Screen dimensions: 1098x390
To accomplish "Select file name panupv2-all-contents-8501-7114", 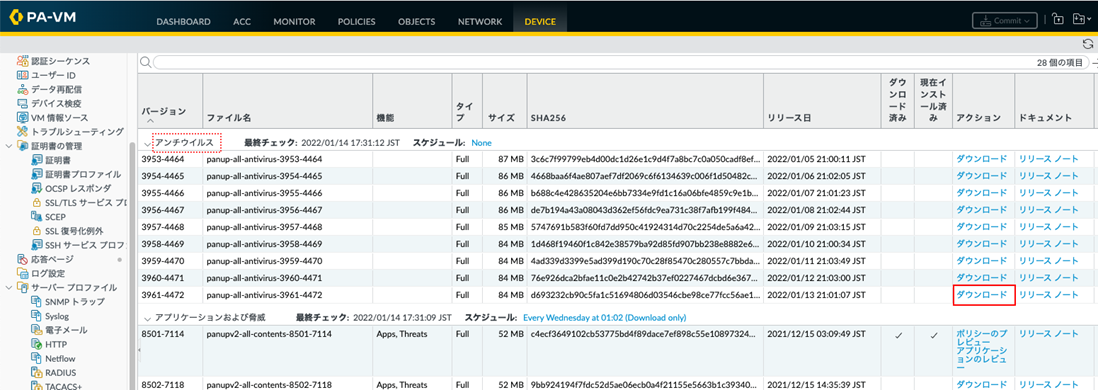I will 269,334.
